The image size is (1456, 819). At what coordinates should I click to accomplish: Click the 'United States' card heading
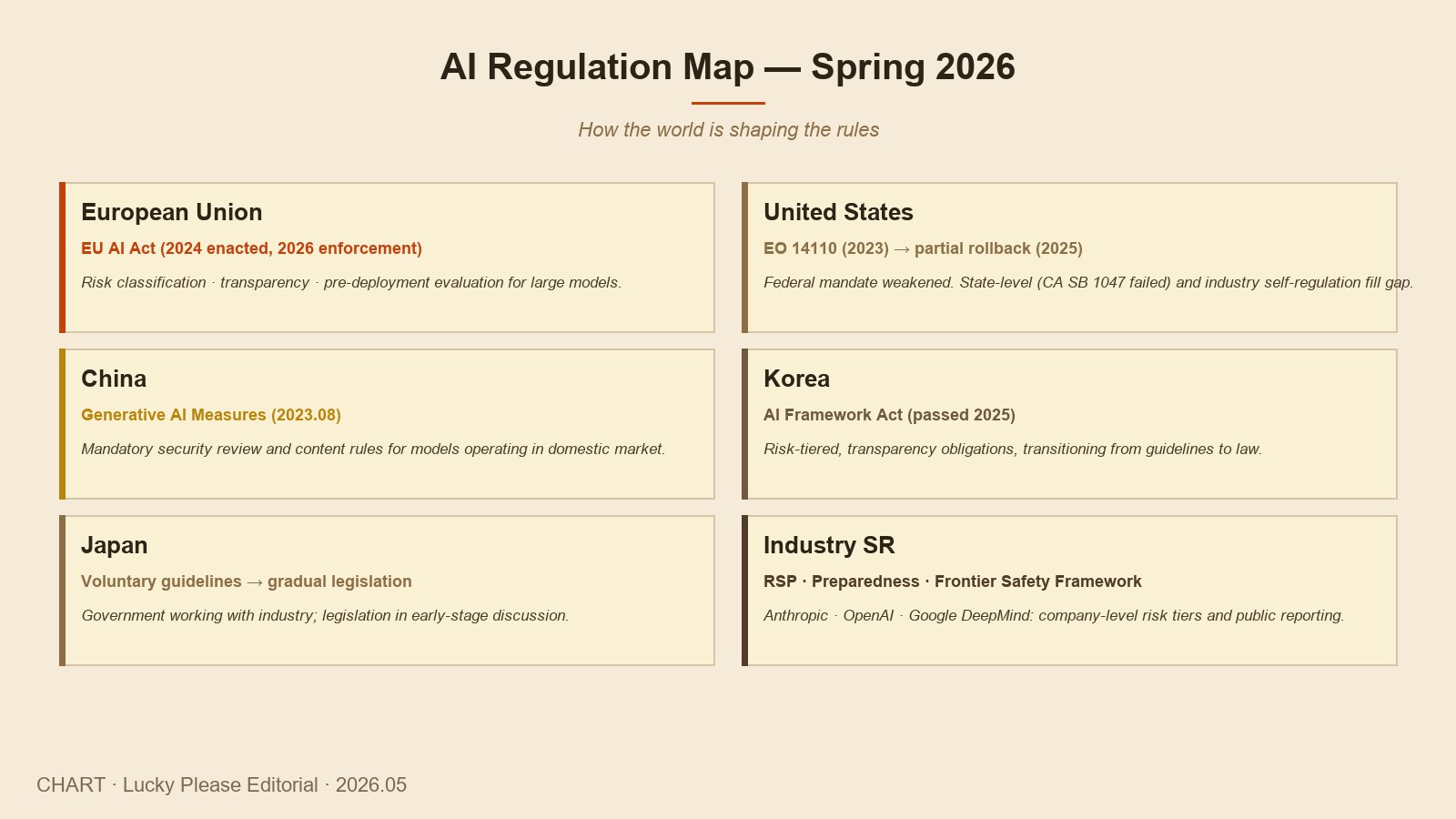coord(838,212)
